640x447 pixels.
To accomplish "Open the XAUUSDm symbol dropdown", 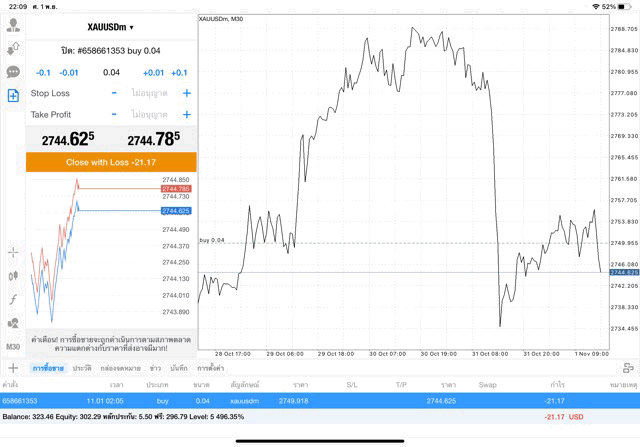I will (110, 27).
